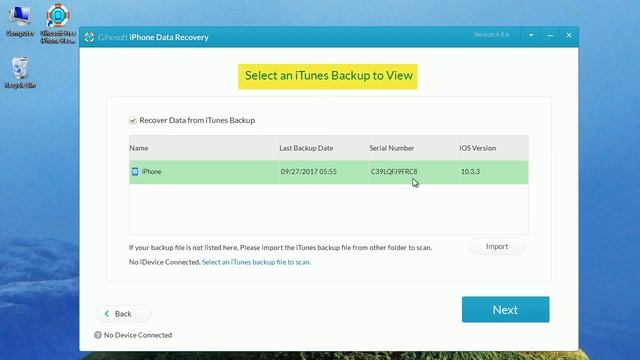640x360 pixels.
Task: Click the No Device Connected status text
Action: coord(138,335)
